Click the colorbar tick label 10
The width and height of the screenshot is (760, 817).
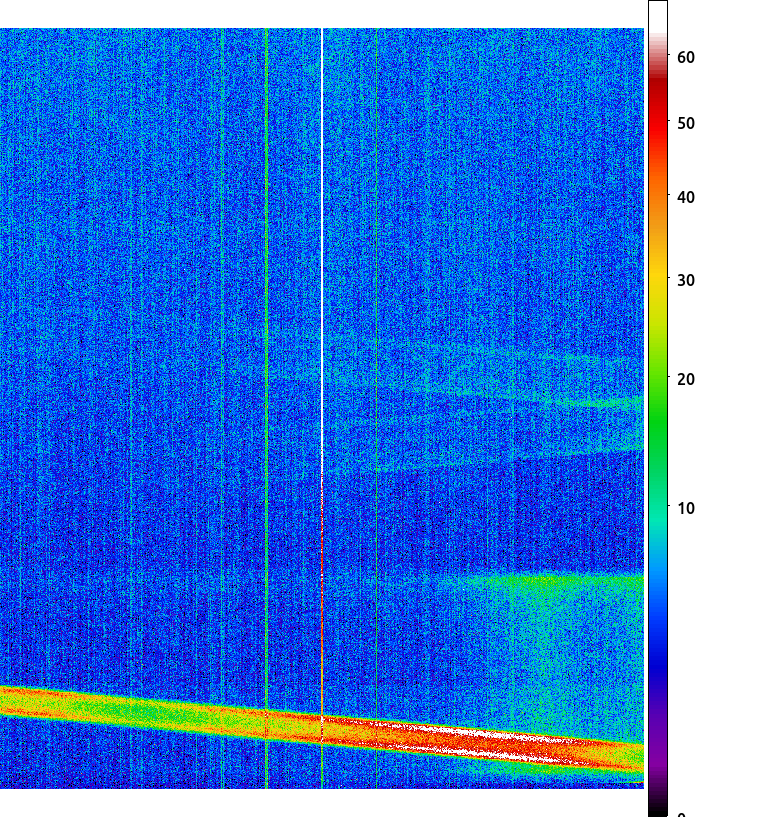click(686, 508)
